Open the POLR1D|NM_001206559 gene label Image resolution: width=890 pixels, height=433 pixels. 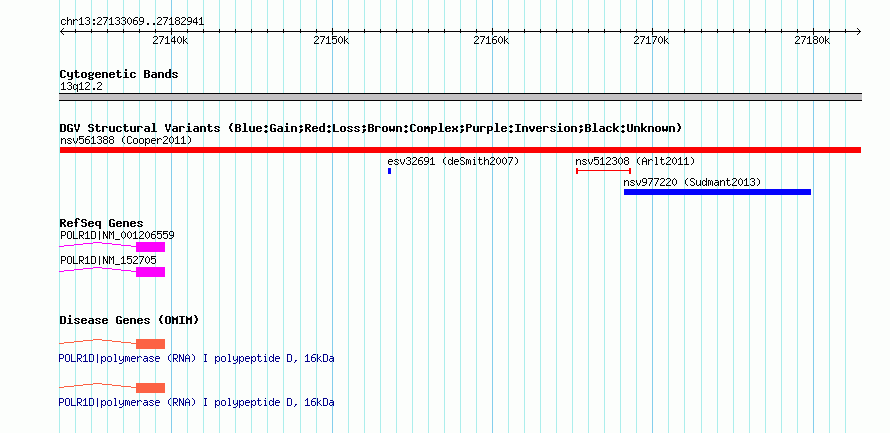coord(117,235)
